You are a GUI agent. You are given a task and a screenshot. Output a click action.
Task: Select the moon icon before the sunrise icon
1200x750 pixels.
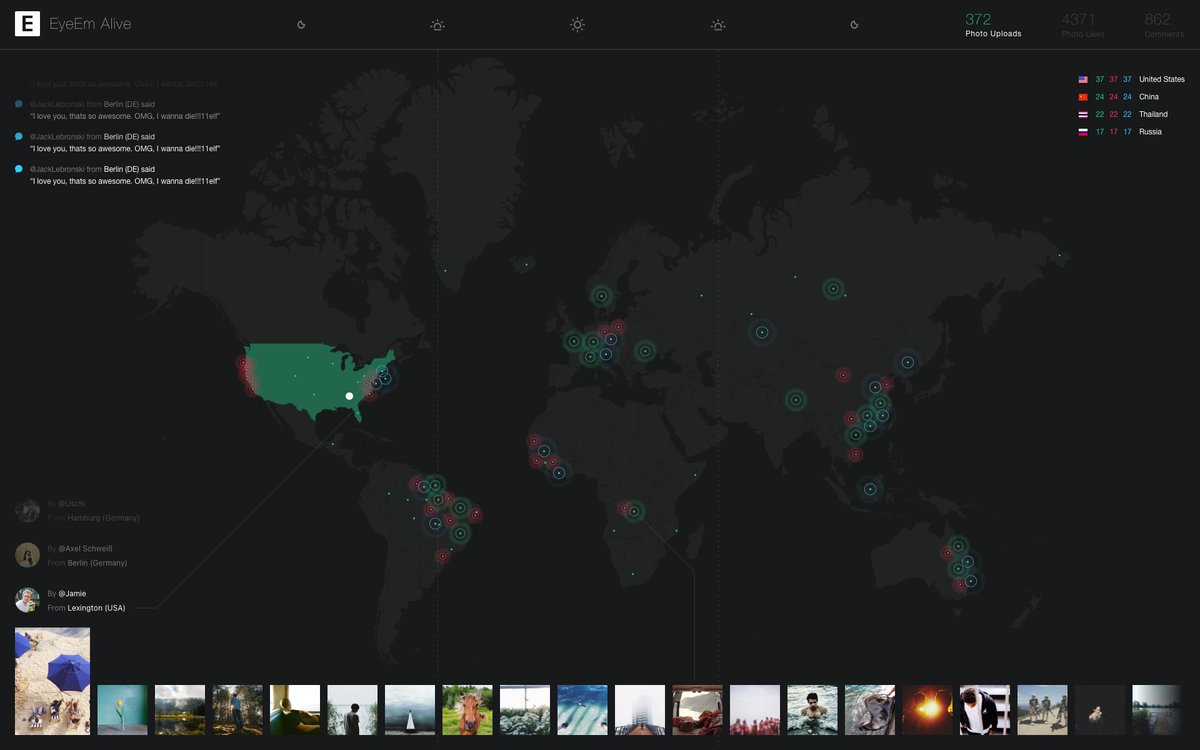coord(301,25)
